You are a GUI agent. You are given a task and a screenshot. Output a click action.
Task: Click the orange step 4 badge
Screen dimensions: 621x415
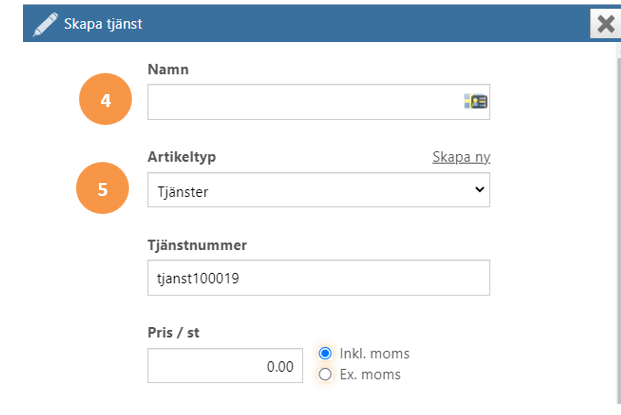(105, 99)
